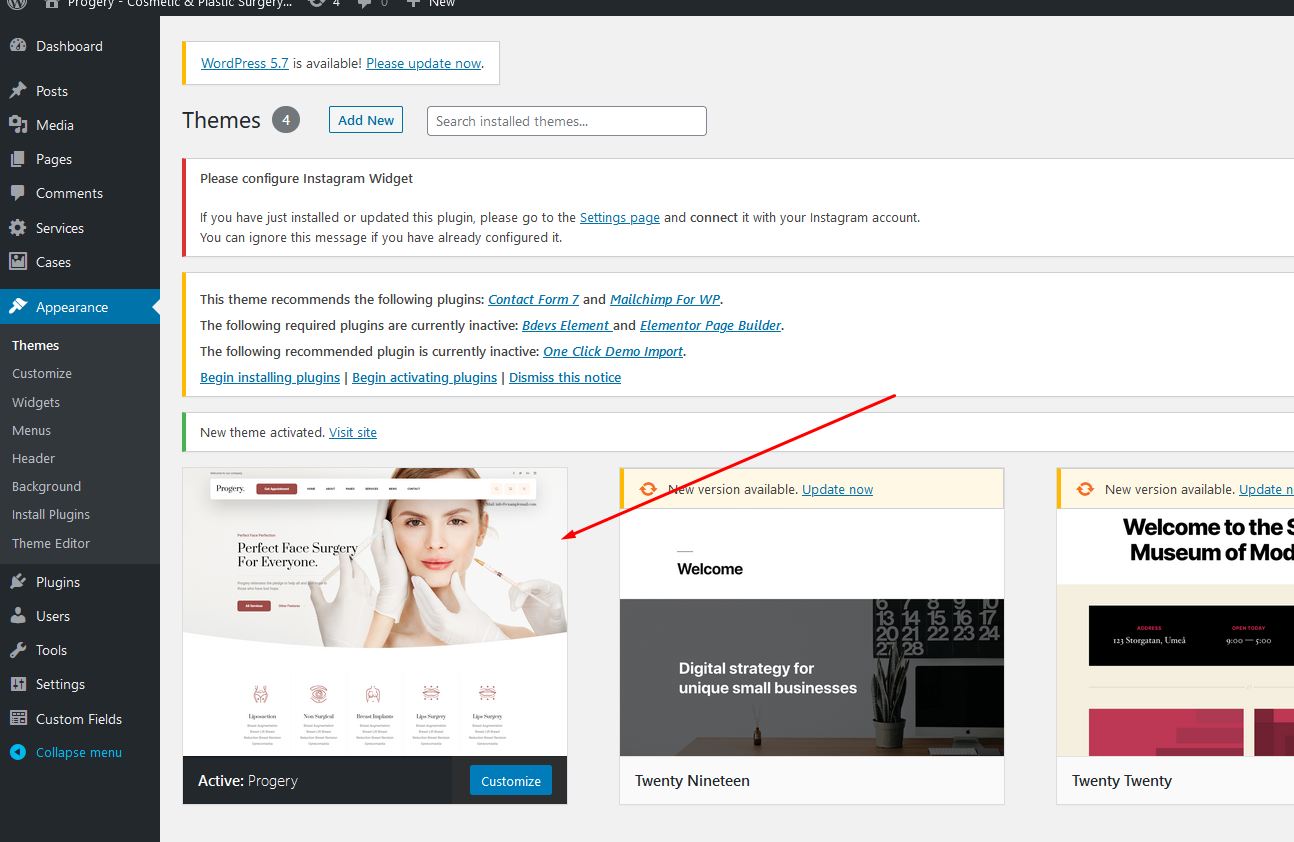Viewport: 1294px width, 842px height.
Task: Click the WordPress logo in admin bar
Action: 17,4
